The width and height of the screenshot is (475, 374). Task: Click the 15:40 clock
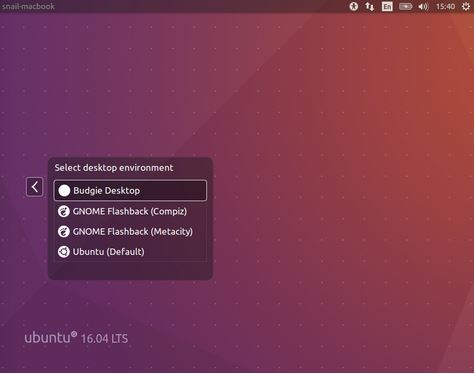pos(445,6)
